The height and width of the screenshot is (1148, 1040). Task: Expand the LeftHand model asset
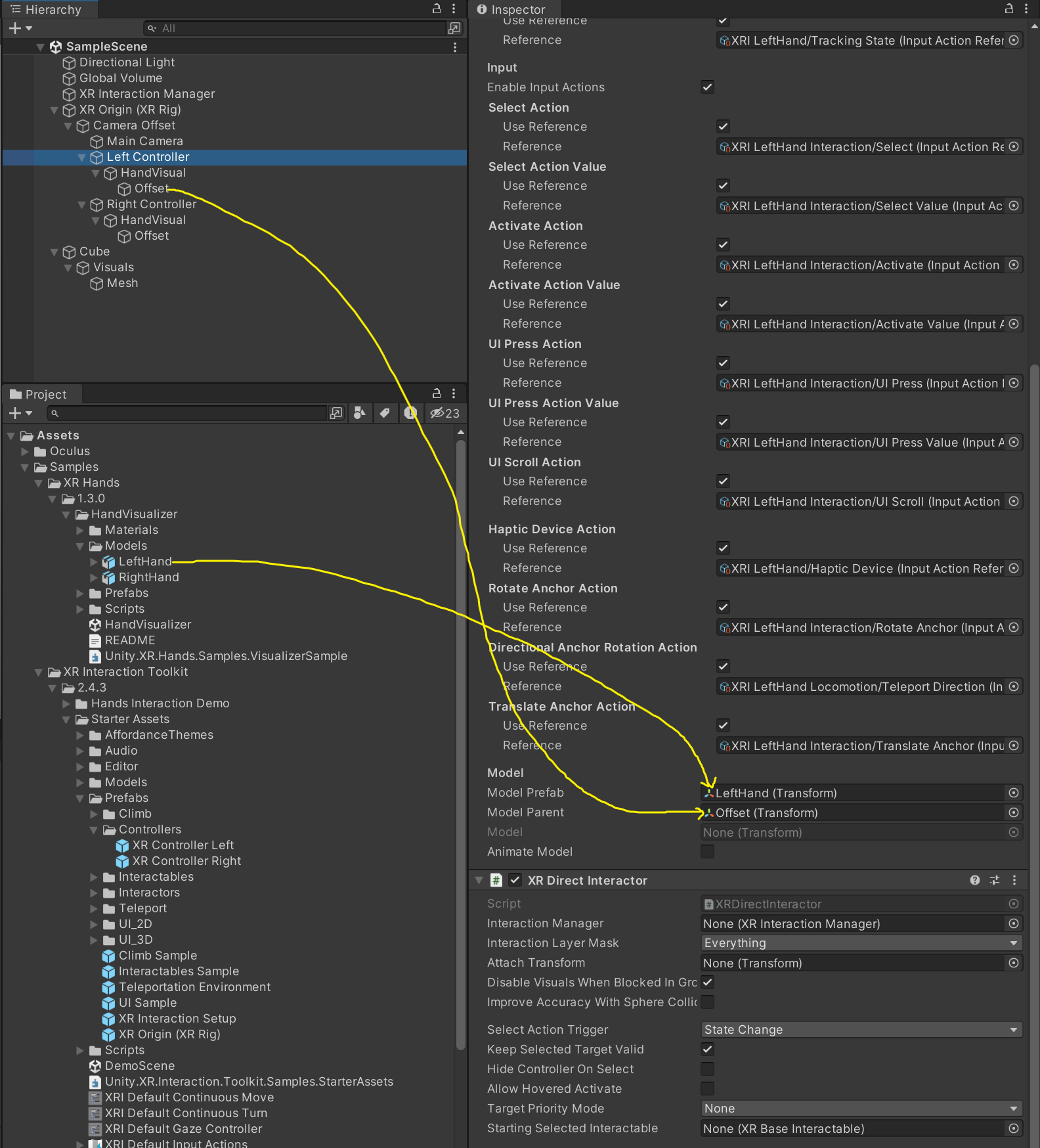coord(93,562)
